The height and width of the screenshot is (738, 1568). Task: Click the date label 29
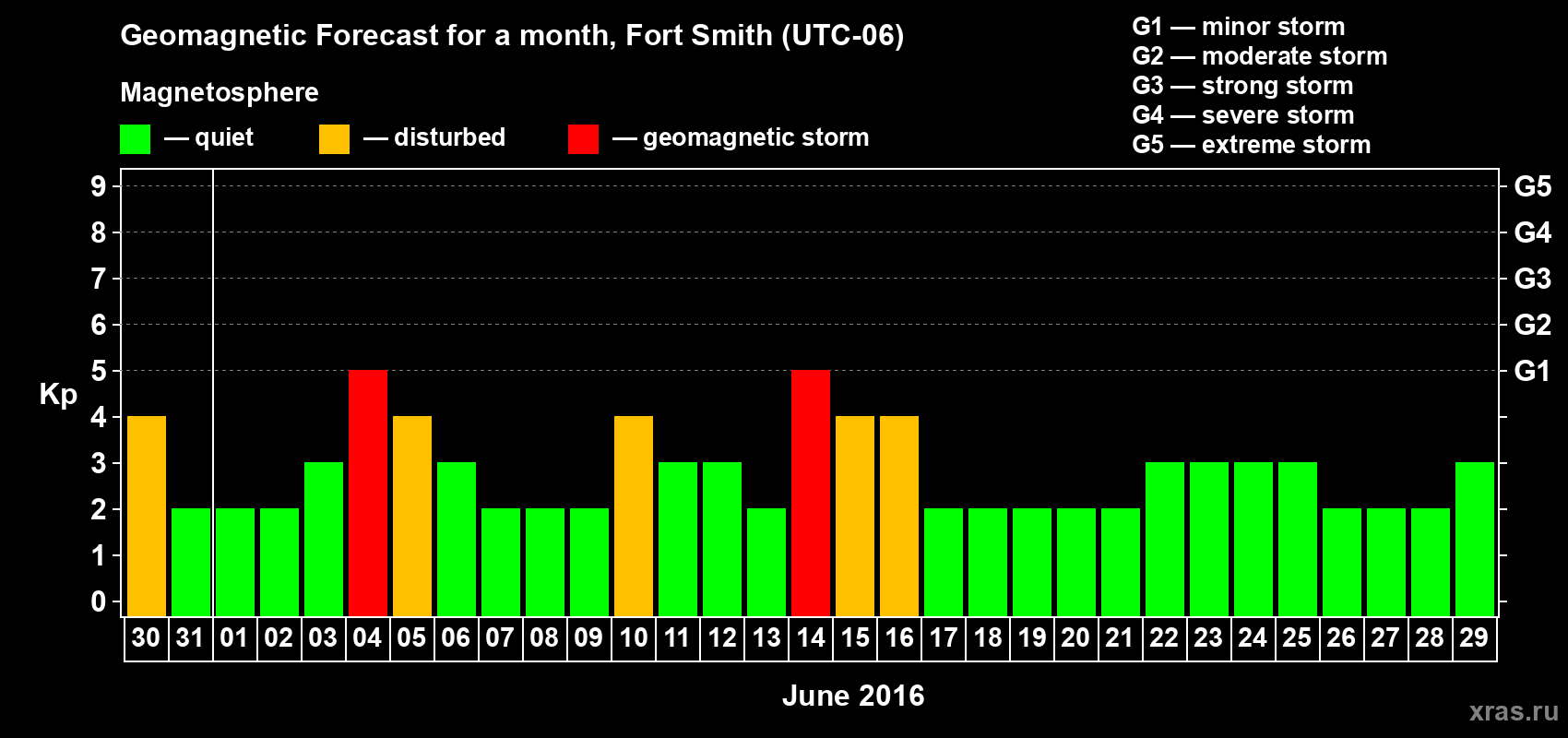[1474, 638]
